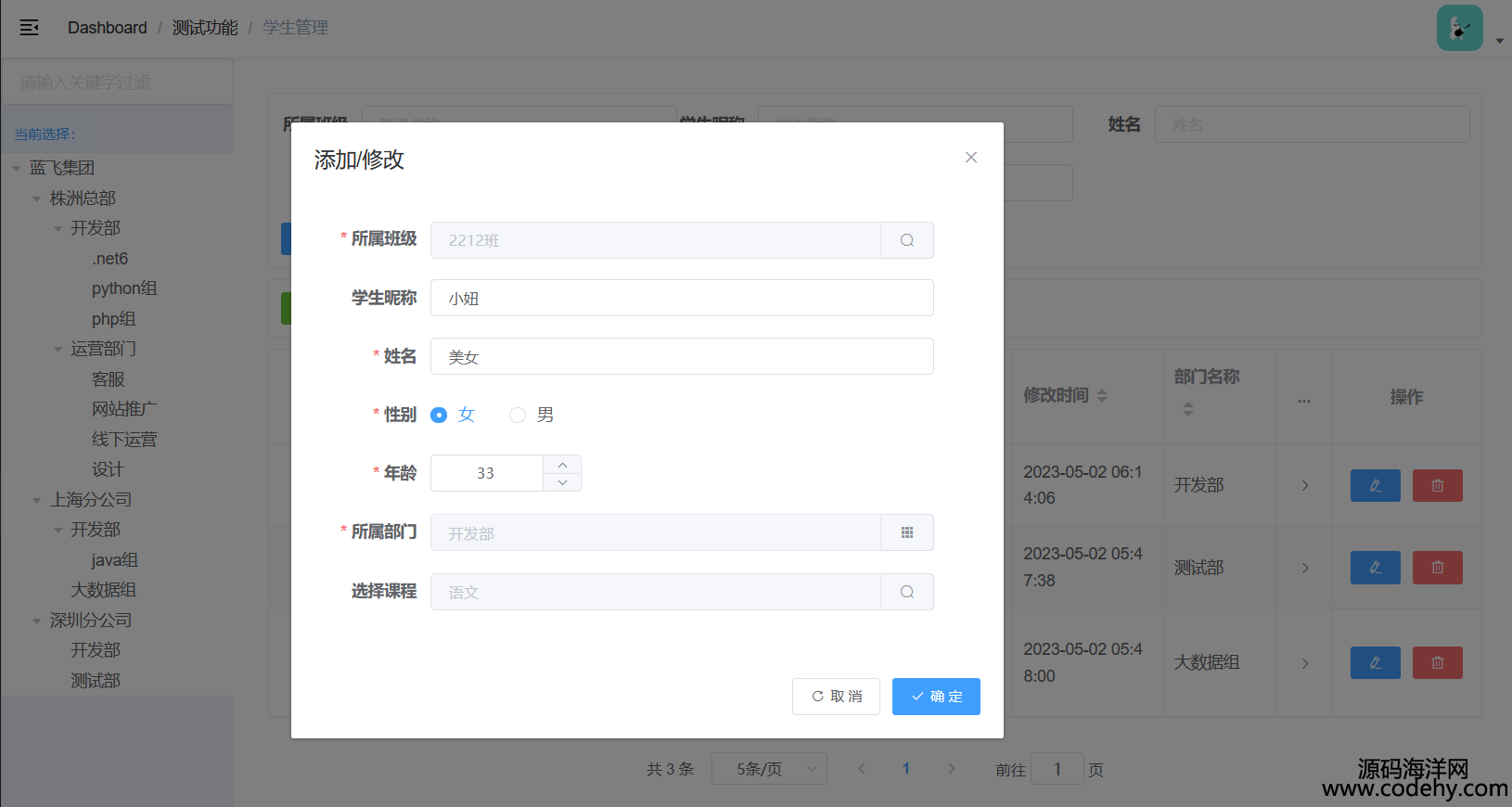Close the 添加/修改 dialog with the X
1512x807 pixels.
pyautogui.click(x=971, y=158)
